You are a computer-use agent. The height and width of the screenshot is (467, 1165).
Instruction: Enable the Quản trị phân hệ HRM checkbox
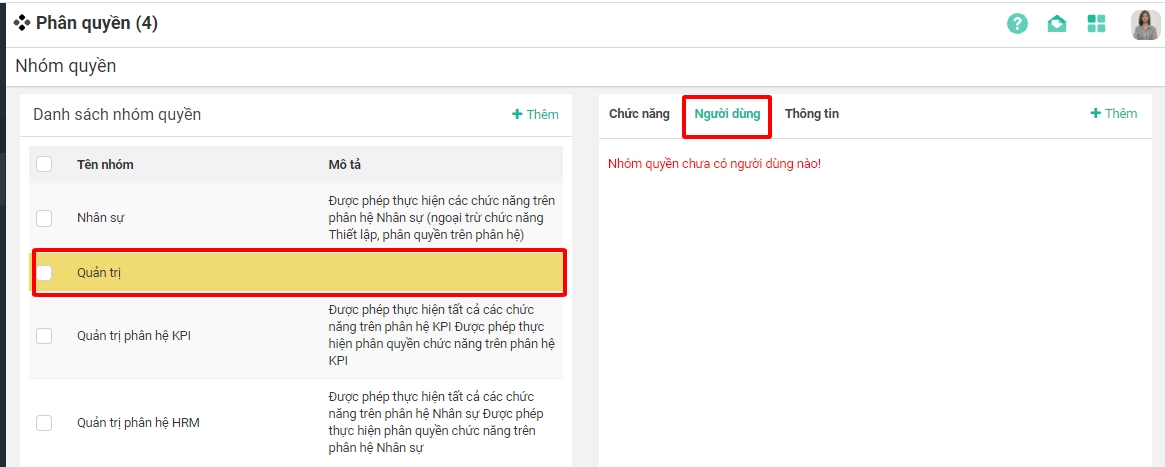tap(44, 423)
